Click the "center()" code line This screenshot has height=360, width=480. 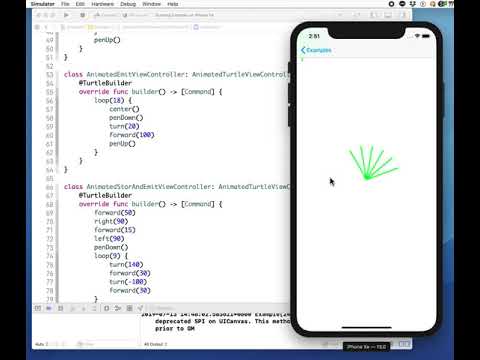pyautogui.click(x=124, y=109)
